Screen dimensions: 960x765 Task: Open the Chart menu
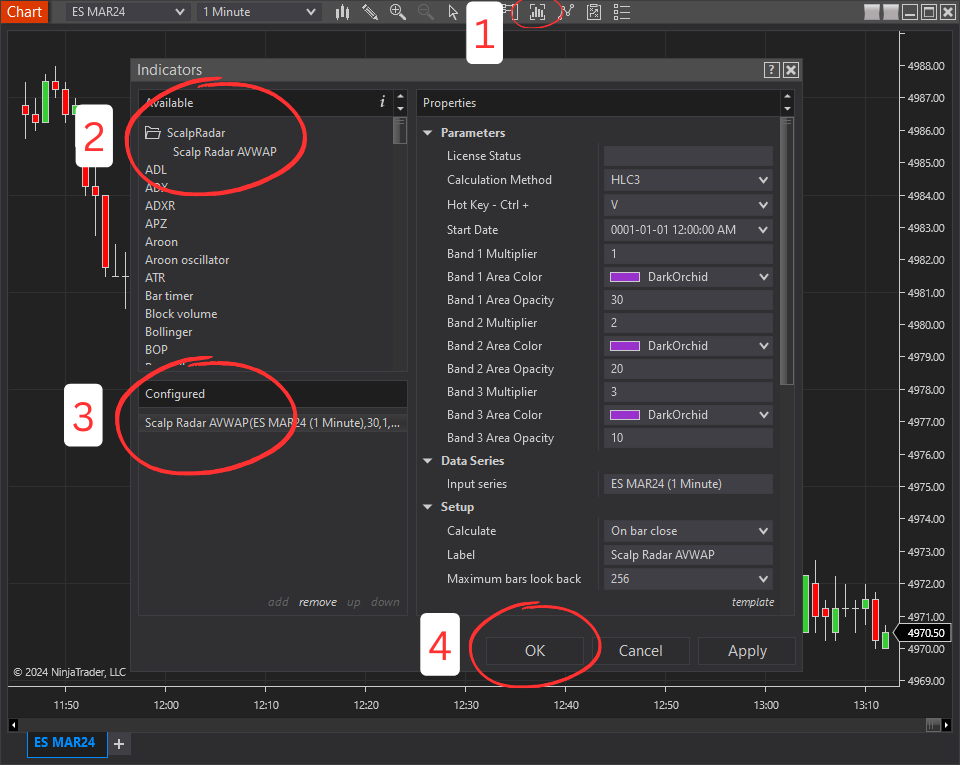[24, 12]
